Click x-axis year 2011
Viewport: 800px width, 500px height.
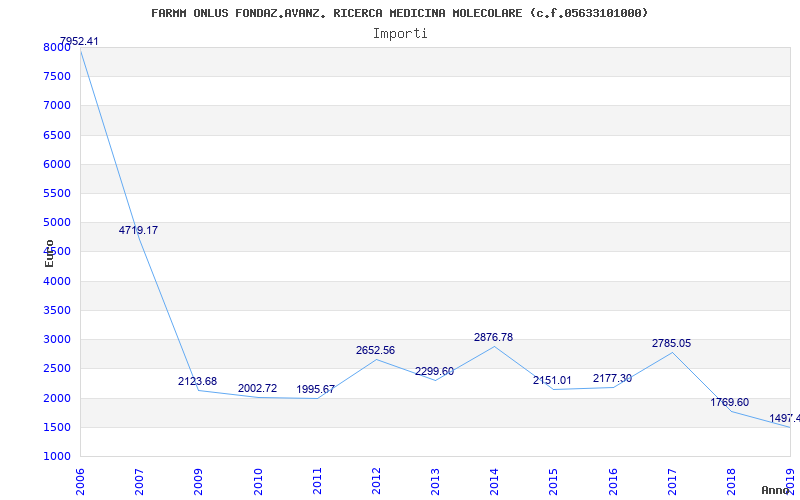(x=317, y=481)
